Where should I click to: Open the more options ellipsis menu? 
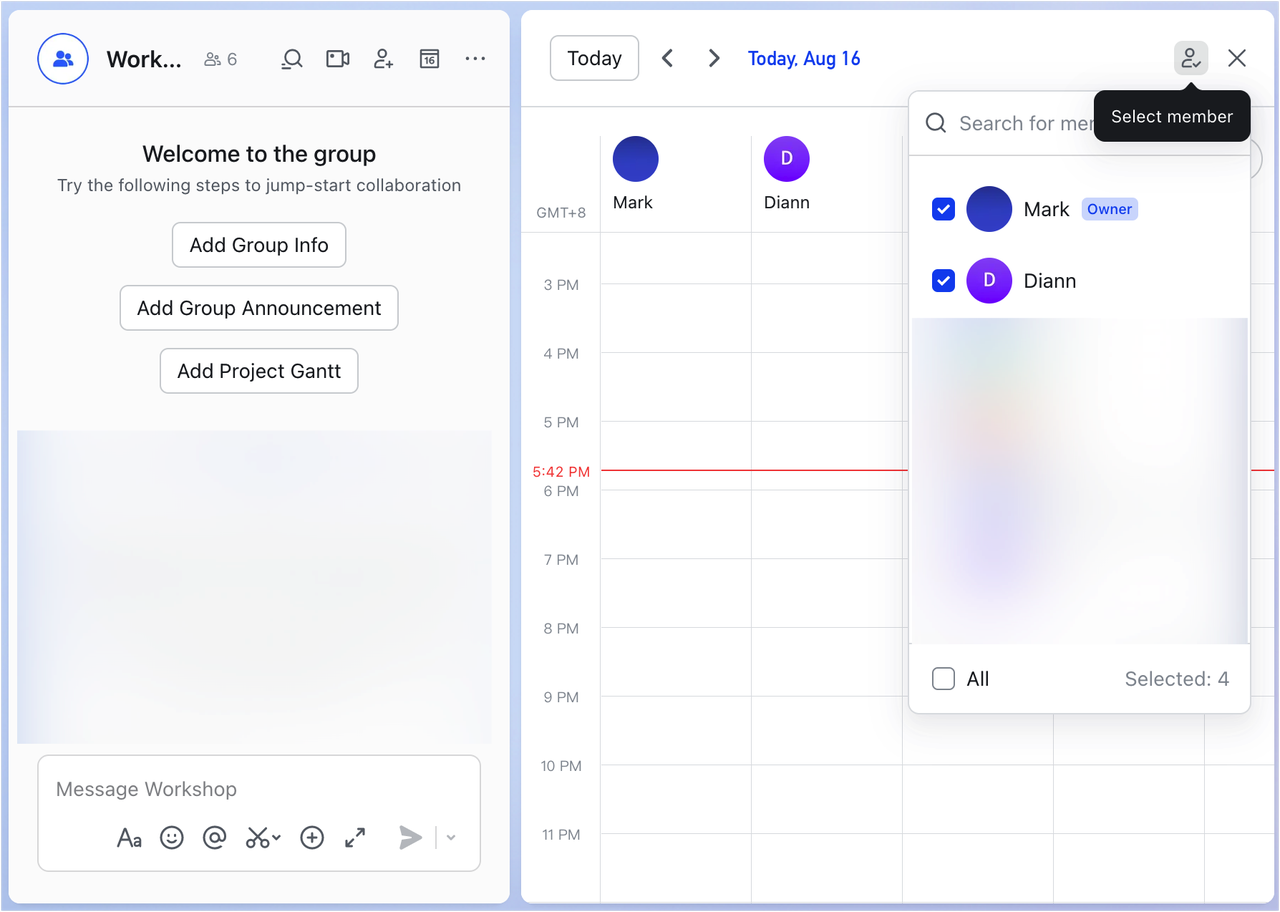click(475, 59)
